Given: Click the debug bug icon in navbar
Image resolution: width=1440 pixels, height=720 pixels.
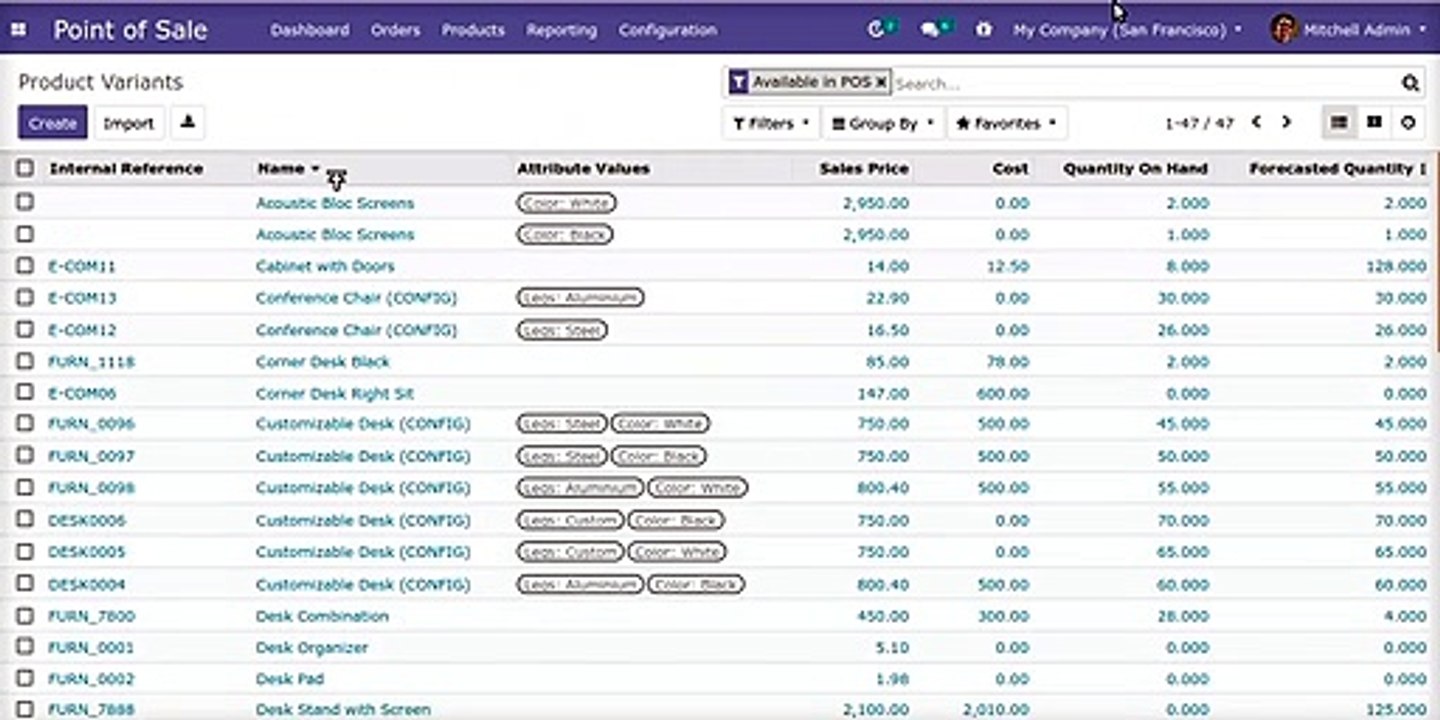Looking at the screenshot, I should [x=984, y=30].
